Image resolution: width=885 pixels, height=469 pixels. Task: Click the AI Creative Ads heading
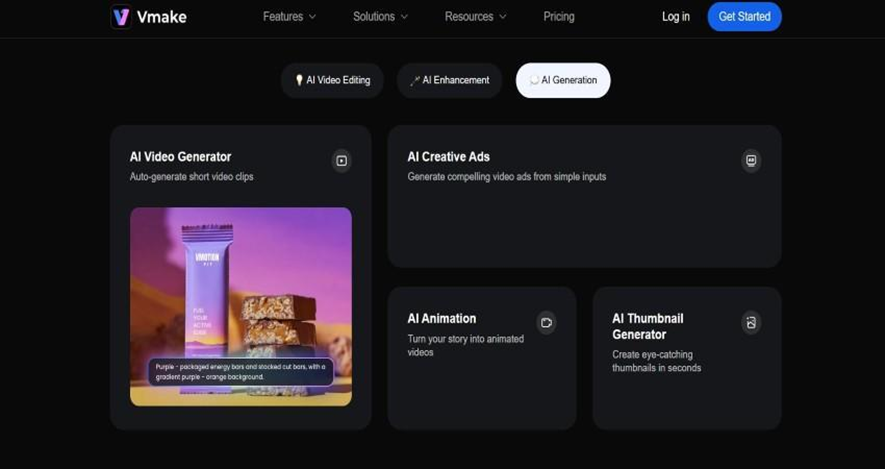point(448,157)
